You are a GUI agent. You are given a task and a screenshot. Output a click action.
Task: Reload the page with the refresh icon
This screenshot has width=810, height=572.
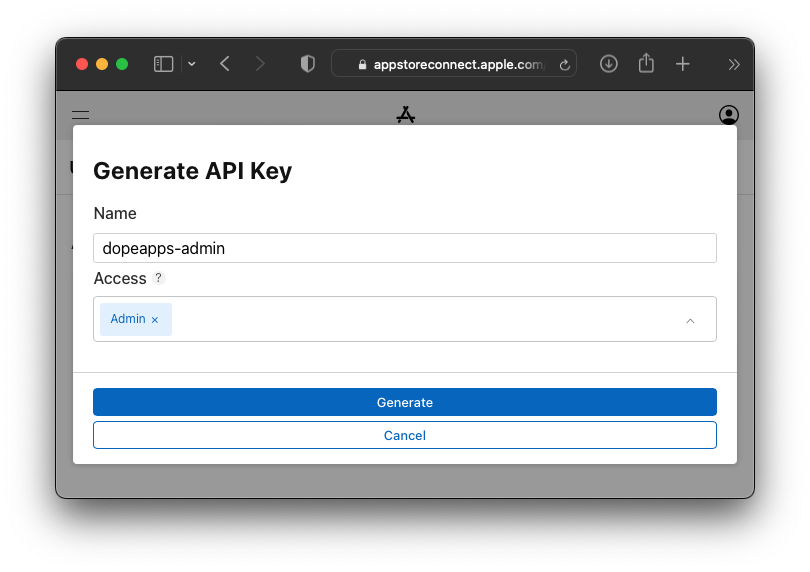click(565, 65)
